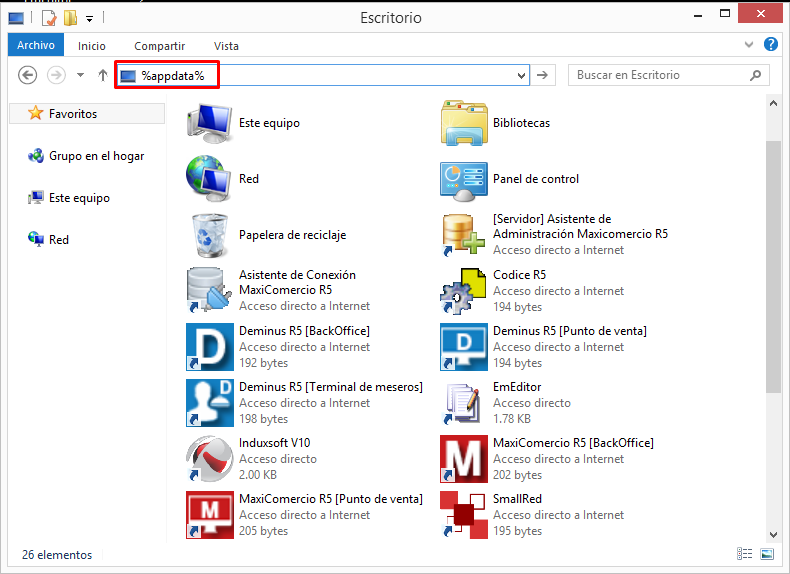Switch to the Inicio ribbon tab
The image size is (790, 574).
click(x=92, y=46)
